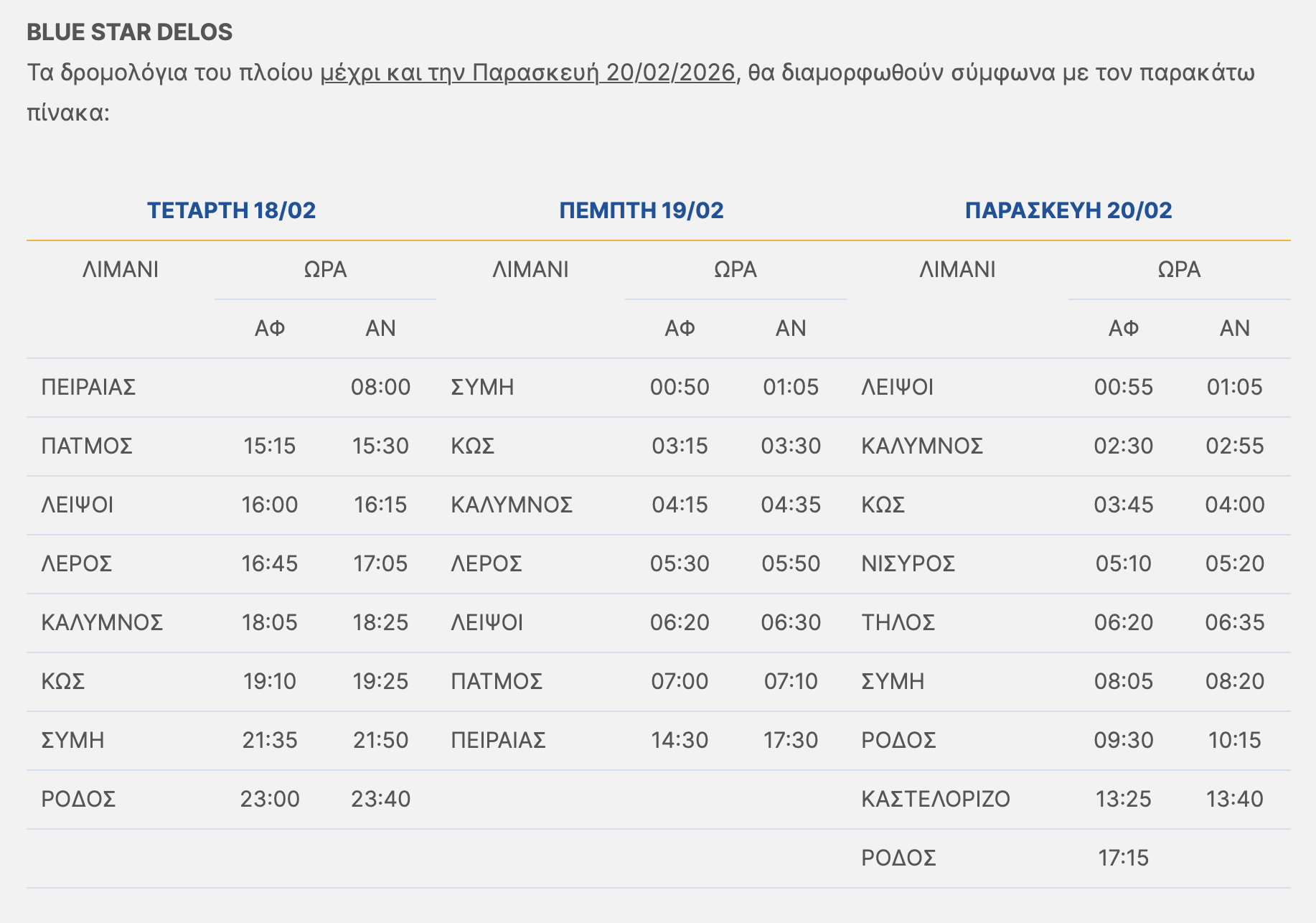Click the BLUE STAR DELOS heading
Screen dimensions: 1316x923
(130, 32)
